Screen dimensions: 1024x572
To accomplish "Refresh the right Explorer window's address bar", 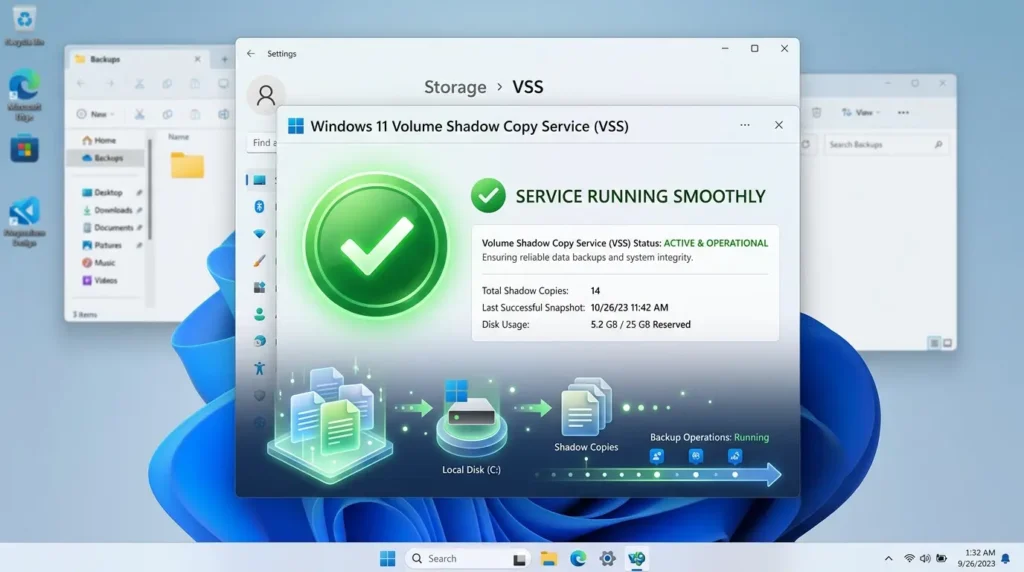I will pos(805,144).
